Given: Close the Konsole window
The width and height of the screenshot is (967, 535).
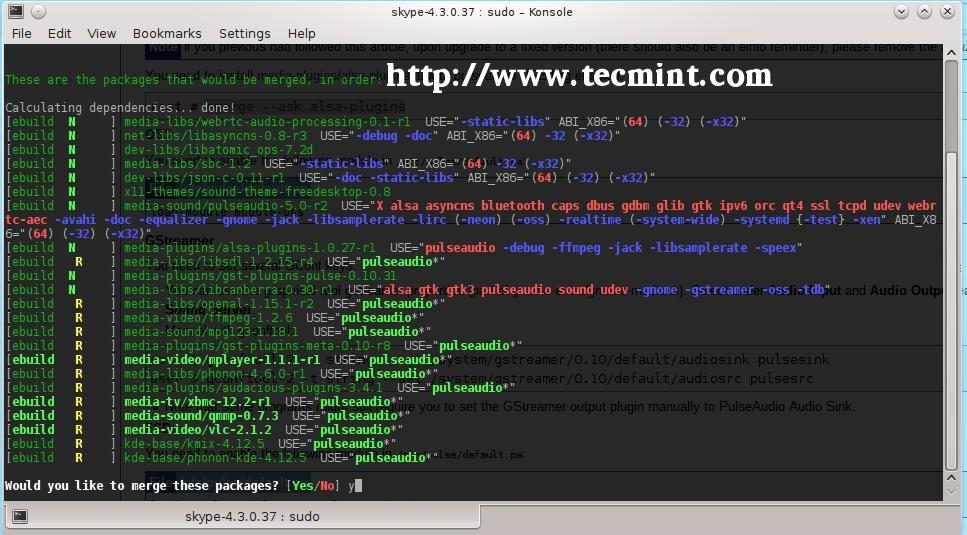Looking at the screenshot, I should [x=947, y=11].
